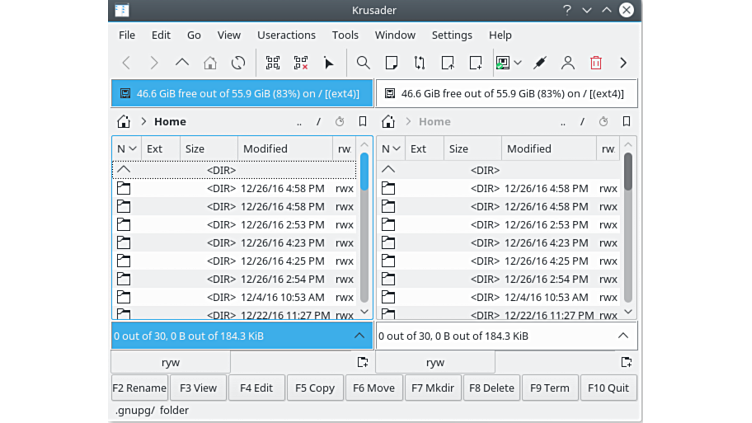The width and height of the screenshot is (752, 423).
Task: Click the search magnifier toolbar icon
Action: coord(363,63)
